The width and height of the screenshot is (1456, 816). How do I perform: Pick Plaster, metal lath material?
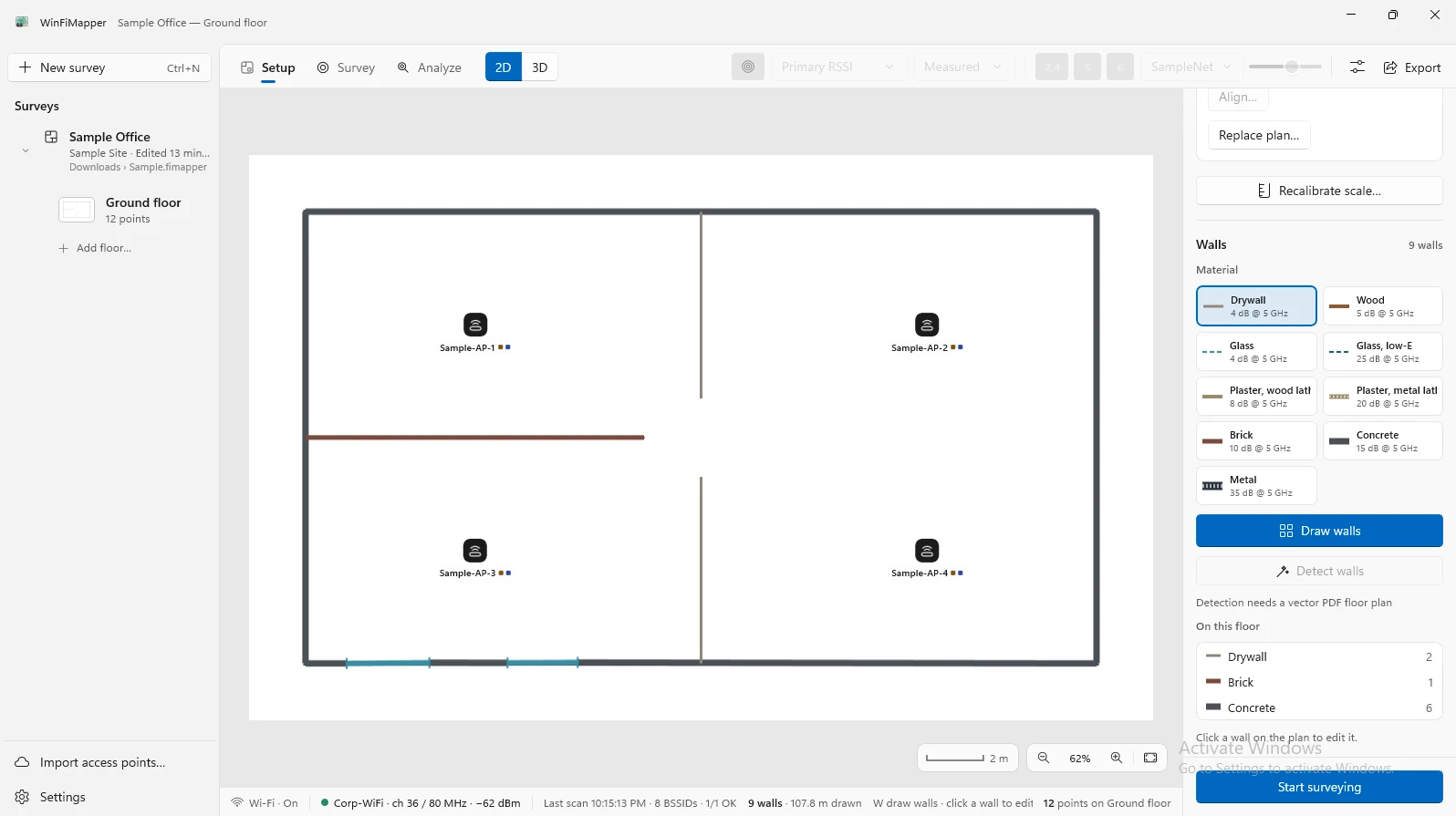[1383, 396]
